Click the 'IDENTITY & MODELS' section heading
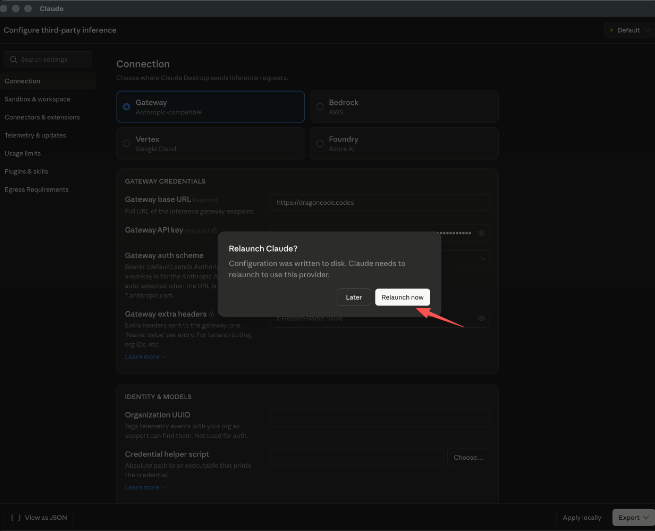The height and width of the screenshot is (531, 655). (158, 396)
